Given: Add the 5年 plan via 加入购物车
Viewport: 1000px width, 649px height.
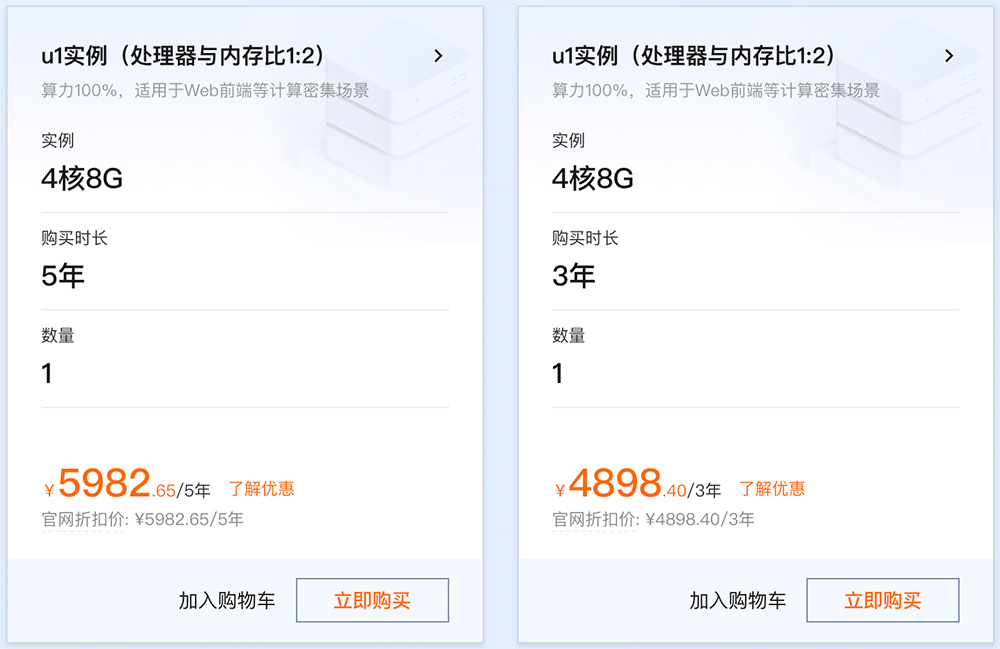Looking at the screenshot, I should pos(227,601).
